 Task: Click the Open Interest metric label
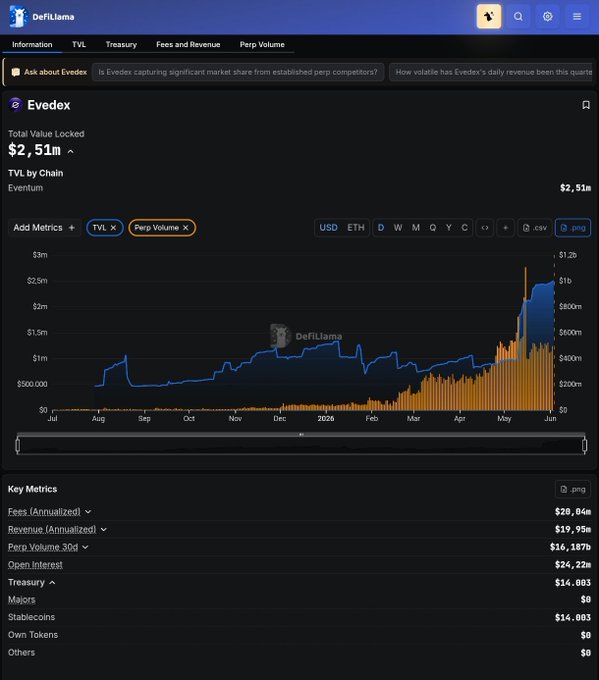click(35, 565)
